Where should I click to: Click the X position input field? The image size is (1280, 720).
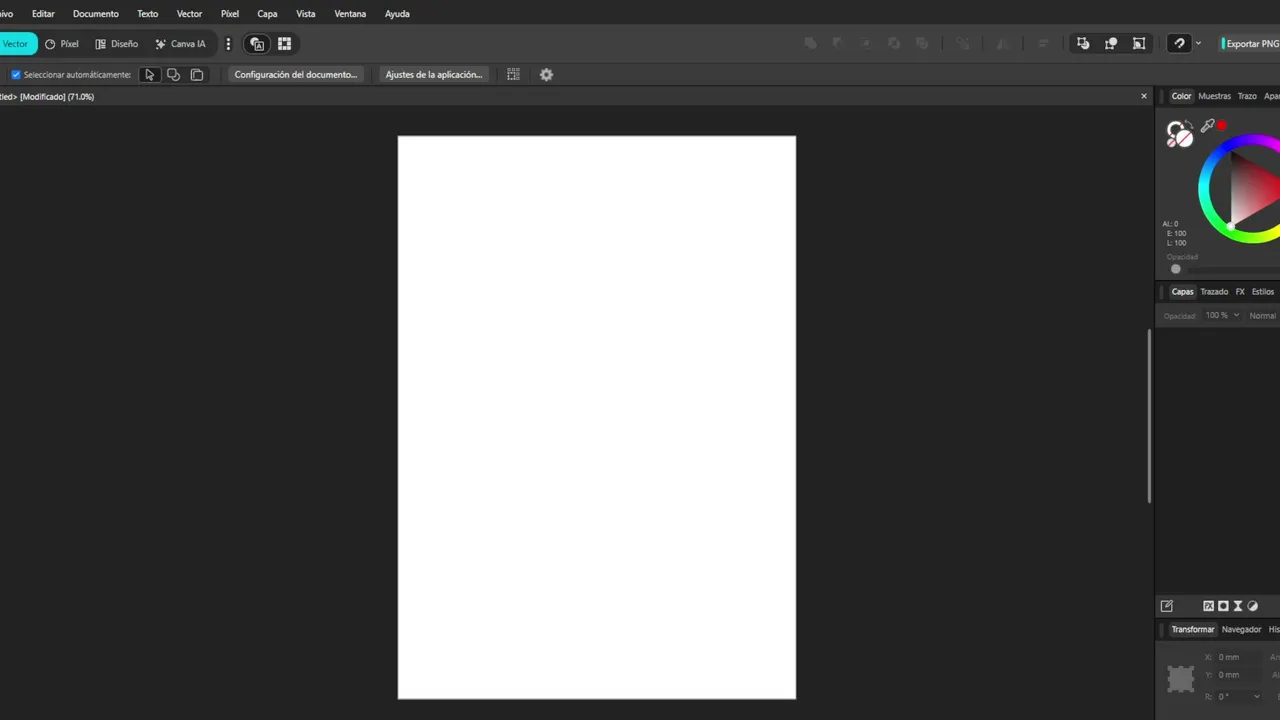coord(1240,657)
